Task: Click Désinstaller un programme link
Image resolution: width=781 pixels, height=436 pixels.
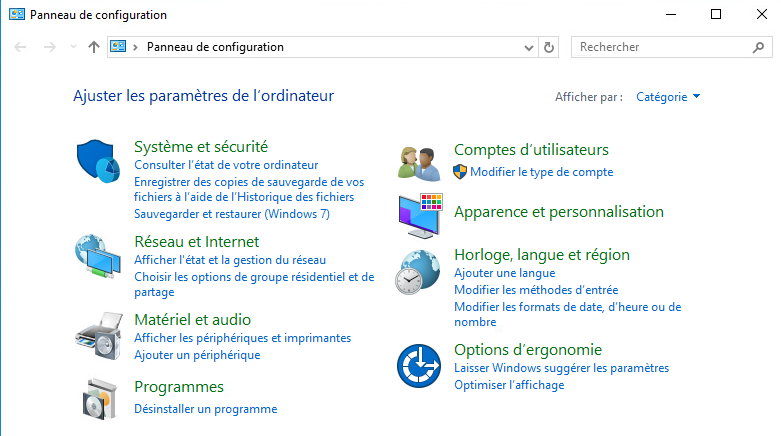Action: pyautogui.click(x=205, y=409)
